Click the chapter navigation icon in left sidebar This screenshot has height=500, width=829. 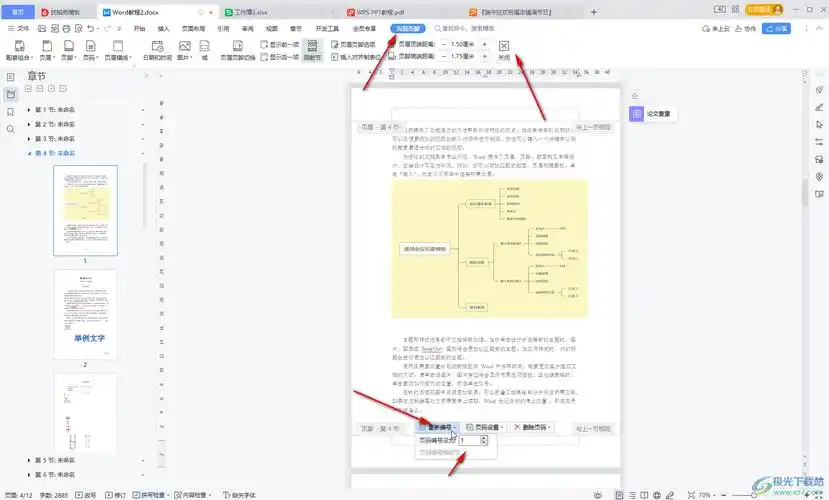pos(11,95)
